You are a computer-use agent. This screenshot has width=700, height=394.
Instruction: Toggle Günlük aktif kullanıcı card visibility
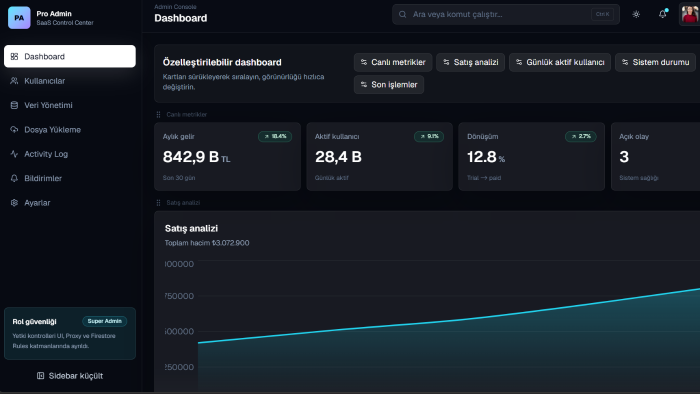tap(560, 62)
